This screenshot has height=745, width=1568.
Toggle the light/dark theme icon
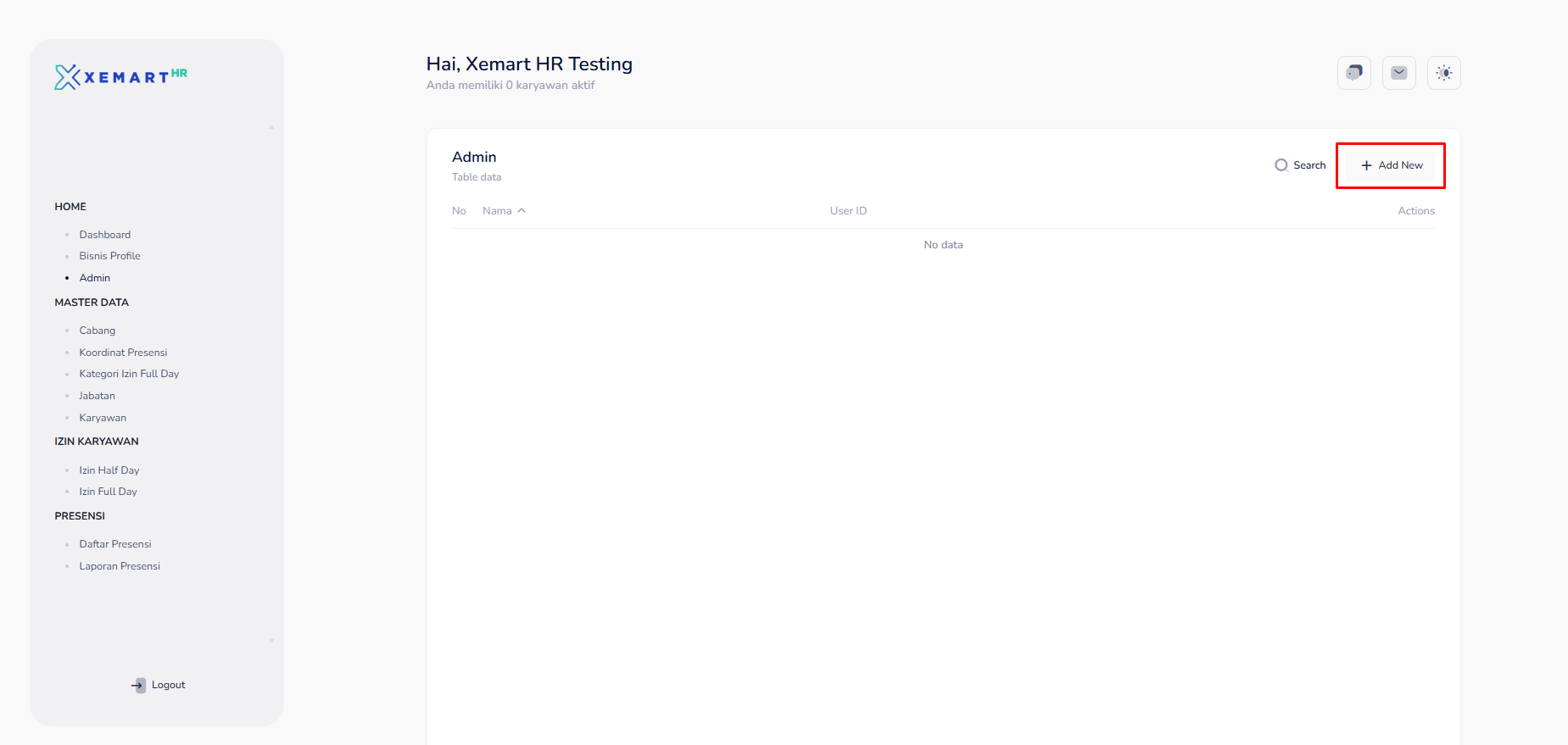pos(1443,73)
